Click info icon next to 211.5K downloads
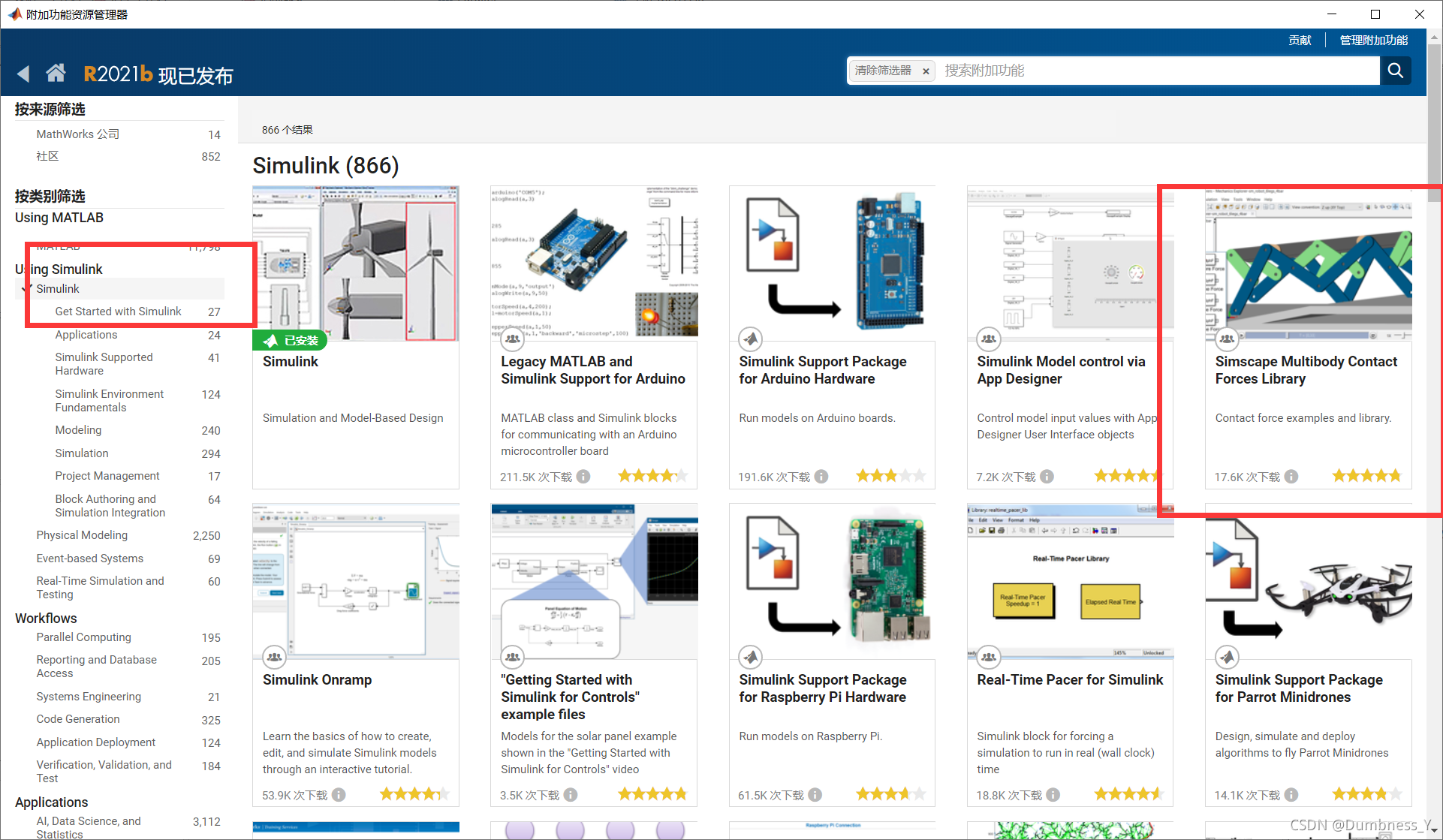 (x=583, y=477)
